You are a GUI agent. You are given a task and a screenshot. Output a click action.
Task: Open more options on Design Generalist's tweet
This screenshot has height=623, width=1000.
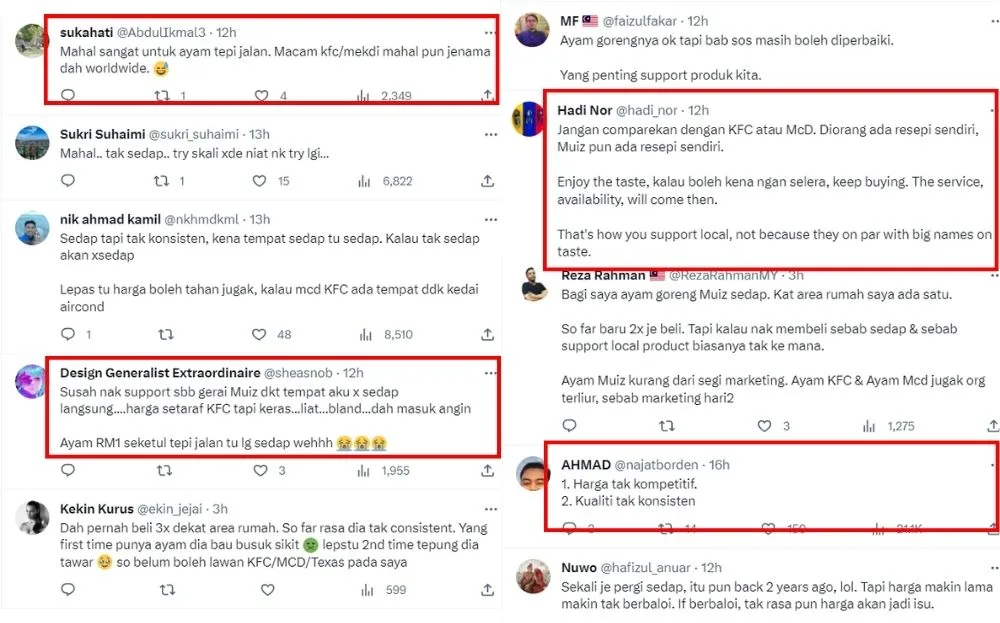click(x=489, y=372)
